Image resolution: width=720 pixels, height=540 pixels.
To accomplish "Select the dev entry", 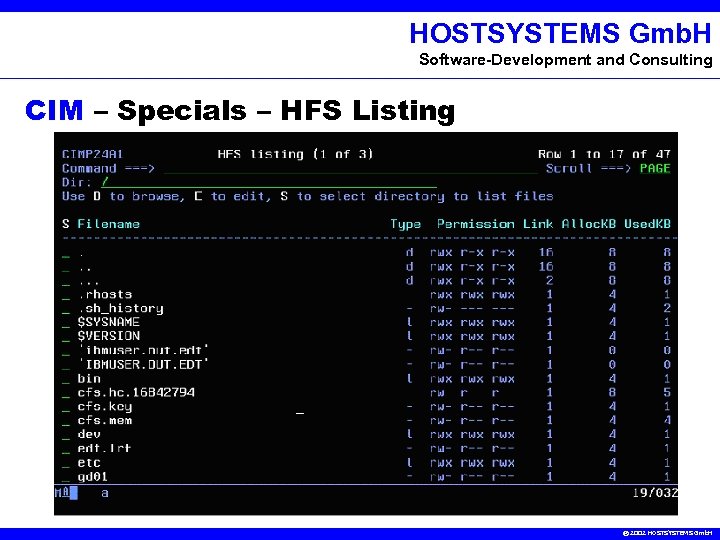I will click(x=89, y=434).
